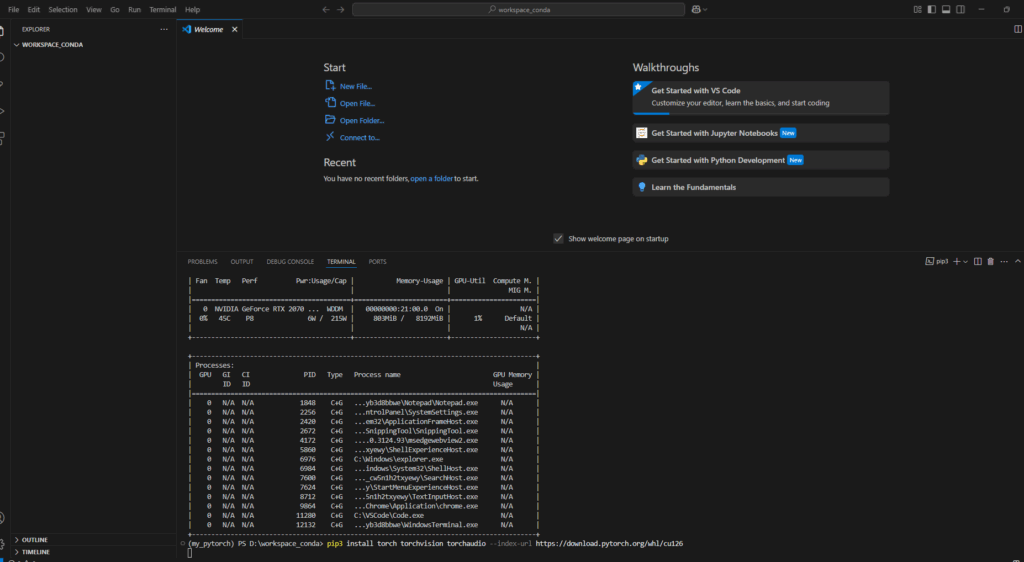1024x562 pixels.
Task: Click the New File icon
Action: click(x=330, y=86)
